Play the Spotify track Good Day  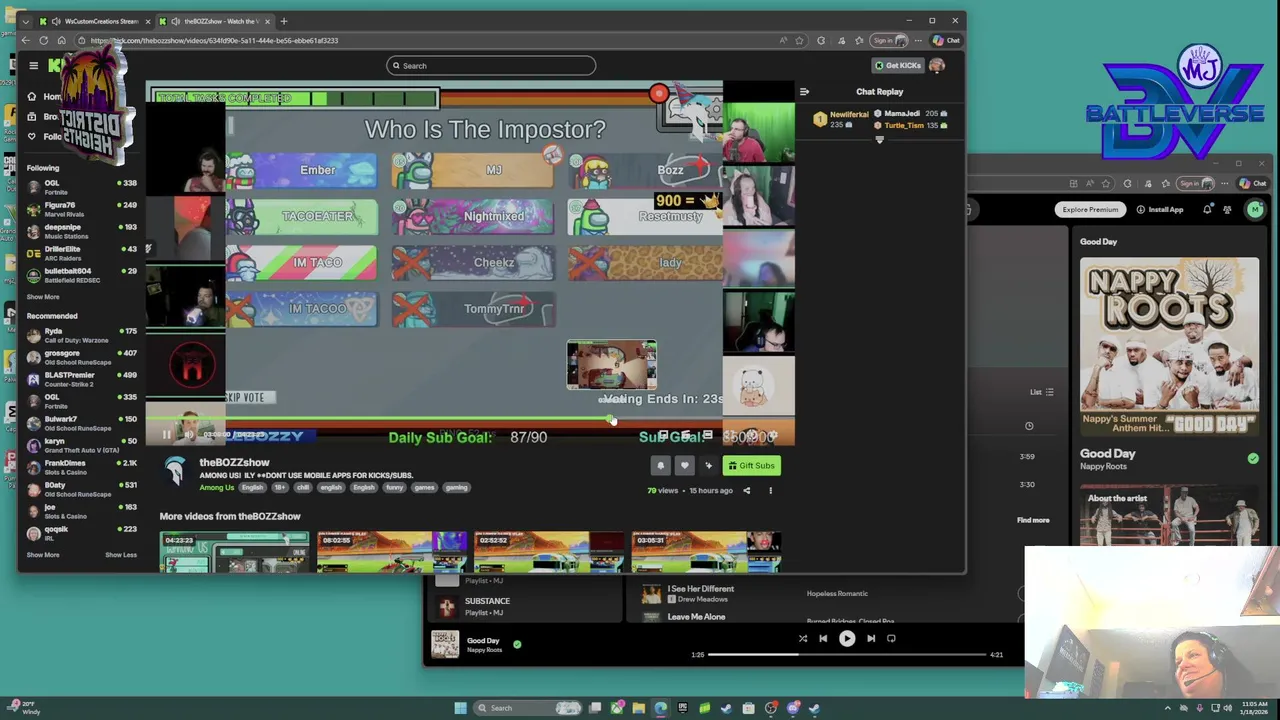click(847, 638)
